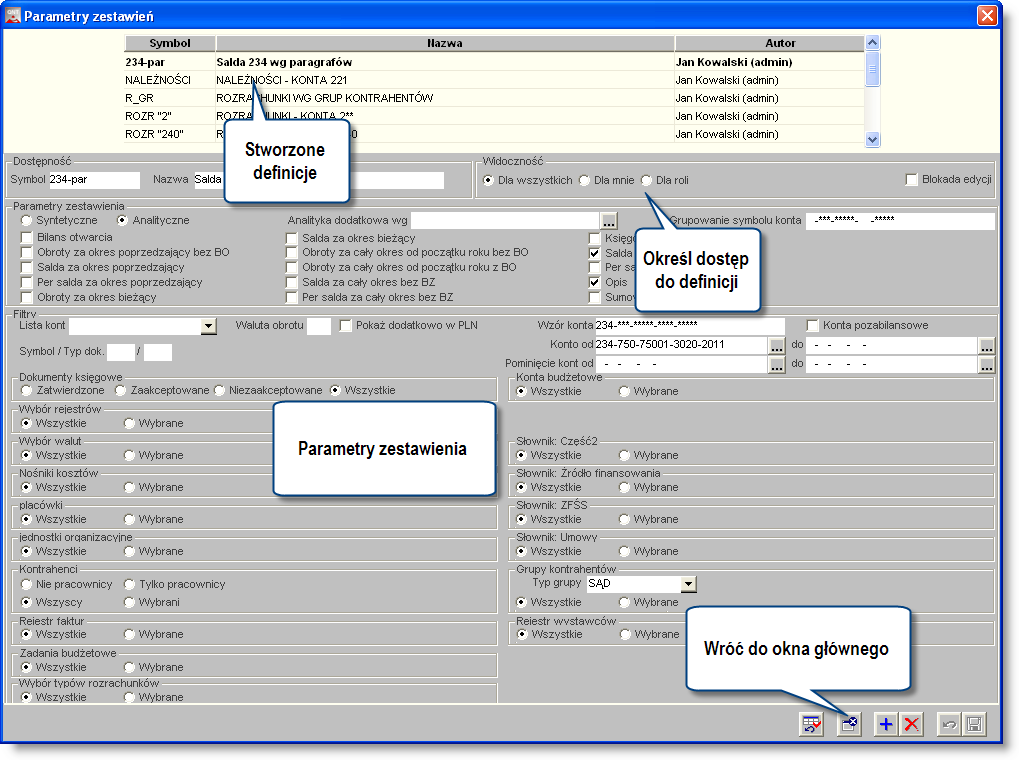Check Pokaż dodatkowo w PLN

(346, 325)
